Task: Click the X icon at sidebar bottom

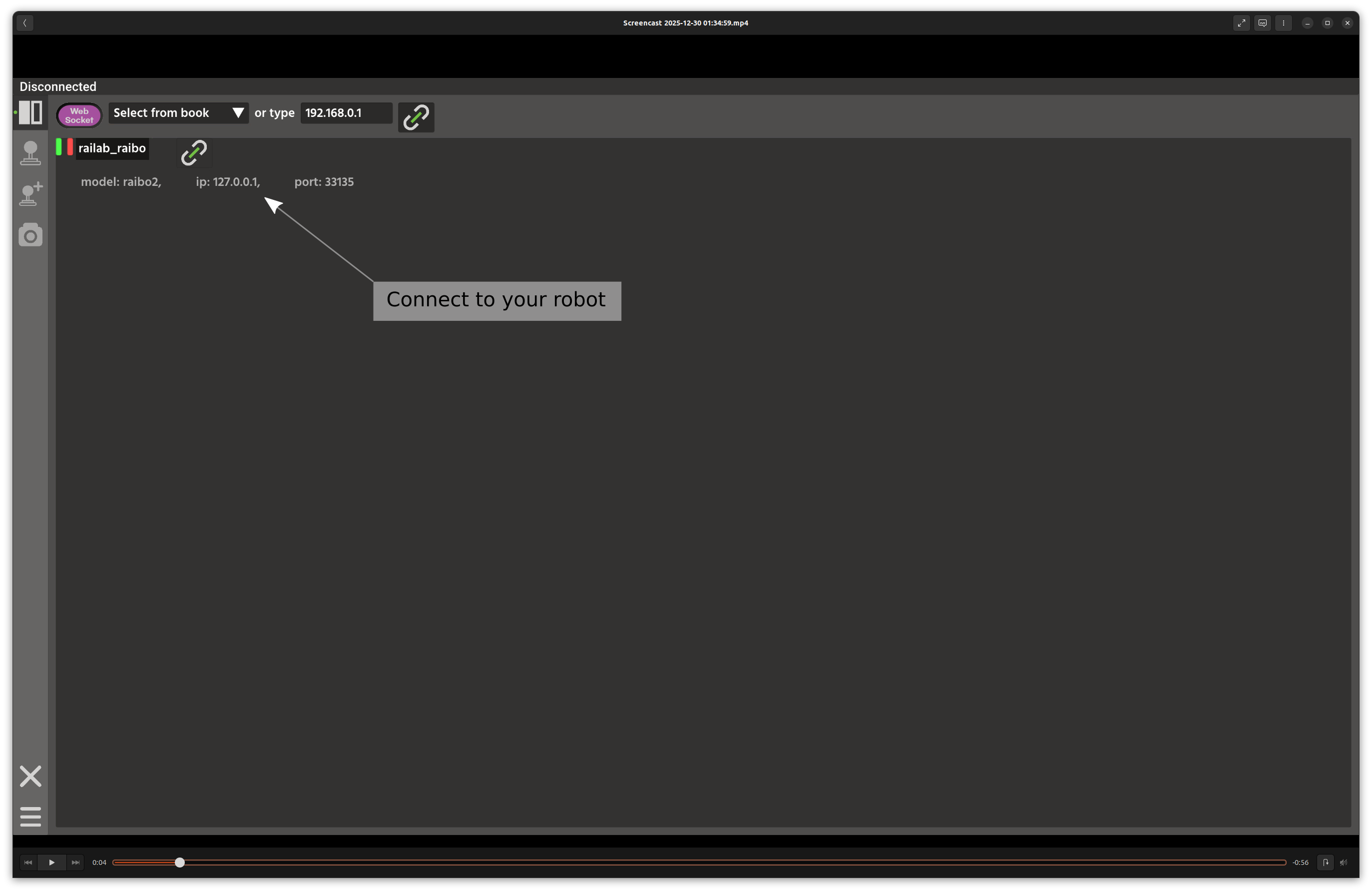Action: (30, 776)
